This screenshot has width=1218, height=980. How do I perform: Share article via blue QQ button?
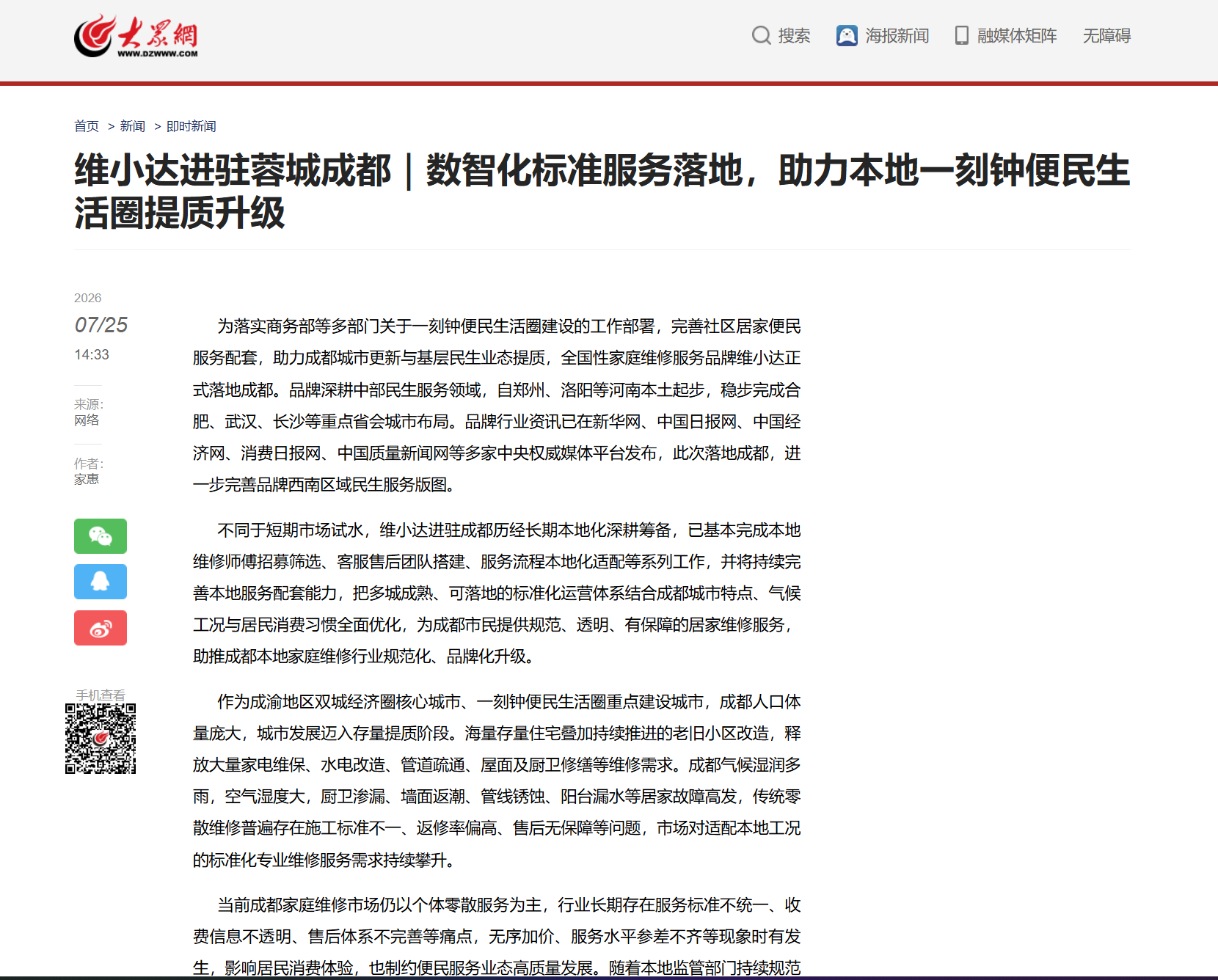(x=101, y=582)
